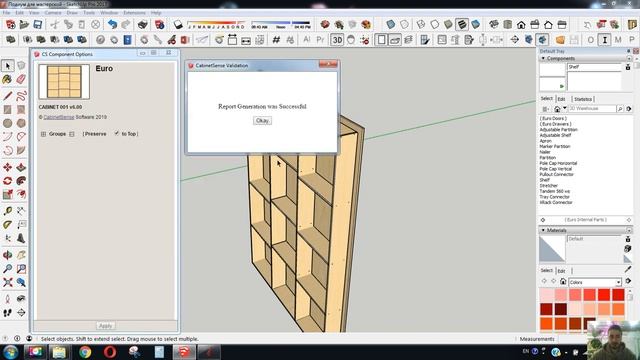Select the Tape Measure tool
640x360 pixels.
pos(7,211)
